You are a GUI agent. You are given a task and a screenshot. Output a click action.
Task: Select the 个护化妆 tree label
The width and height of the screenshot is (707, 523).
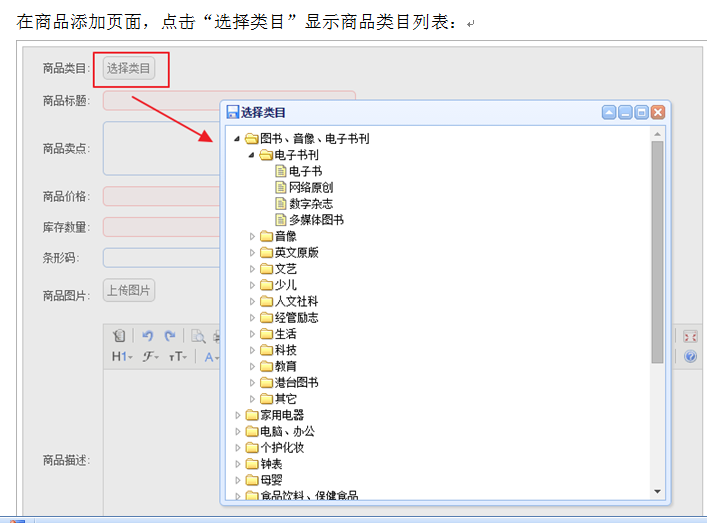[282, 448]
